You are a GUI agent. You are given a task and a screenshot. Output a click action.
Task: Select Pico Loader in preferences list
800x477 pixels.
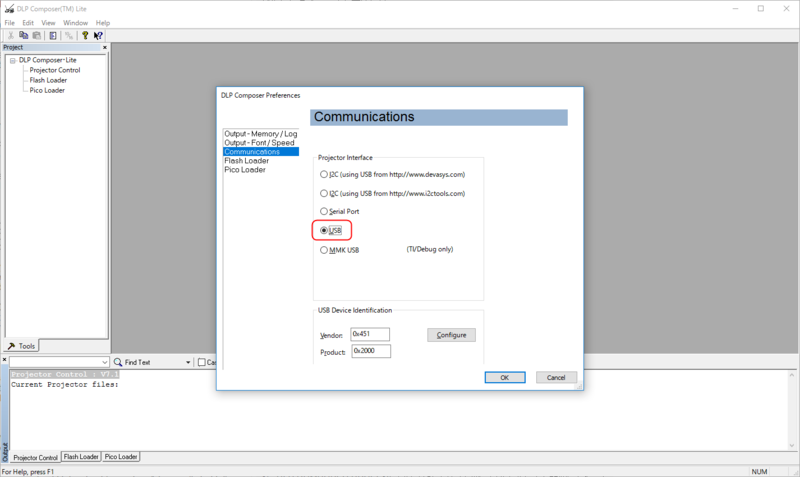point(245,170)
